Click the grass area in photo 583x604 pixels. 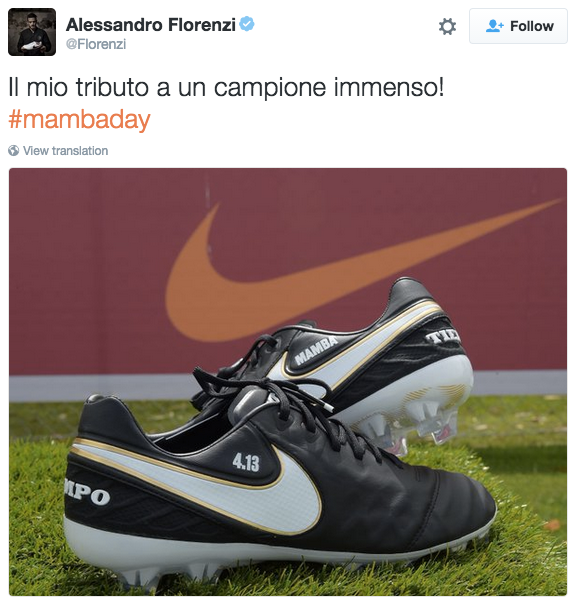[532, 482]
